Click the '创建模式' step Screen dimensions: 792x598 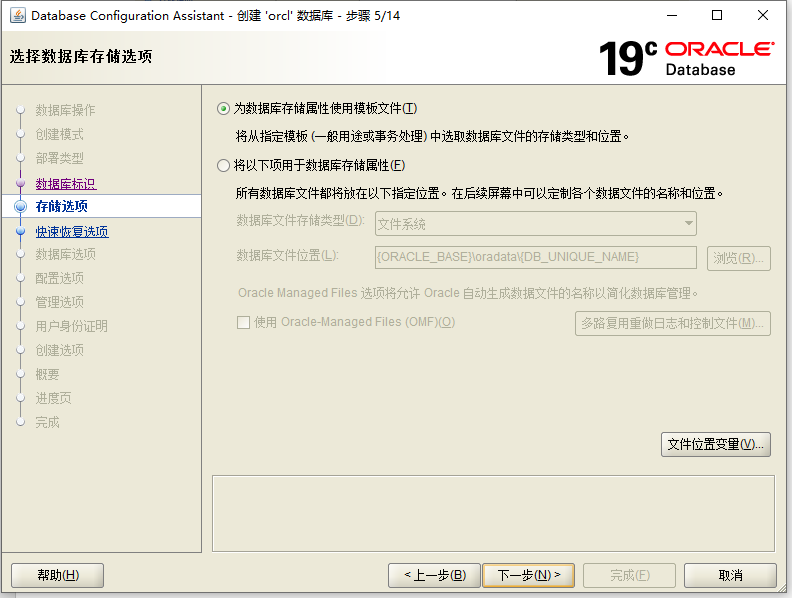tap(60, 134)
